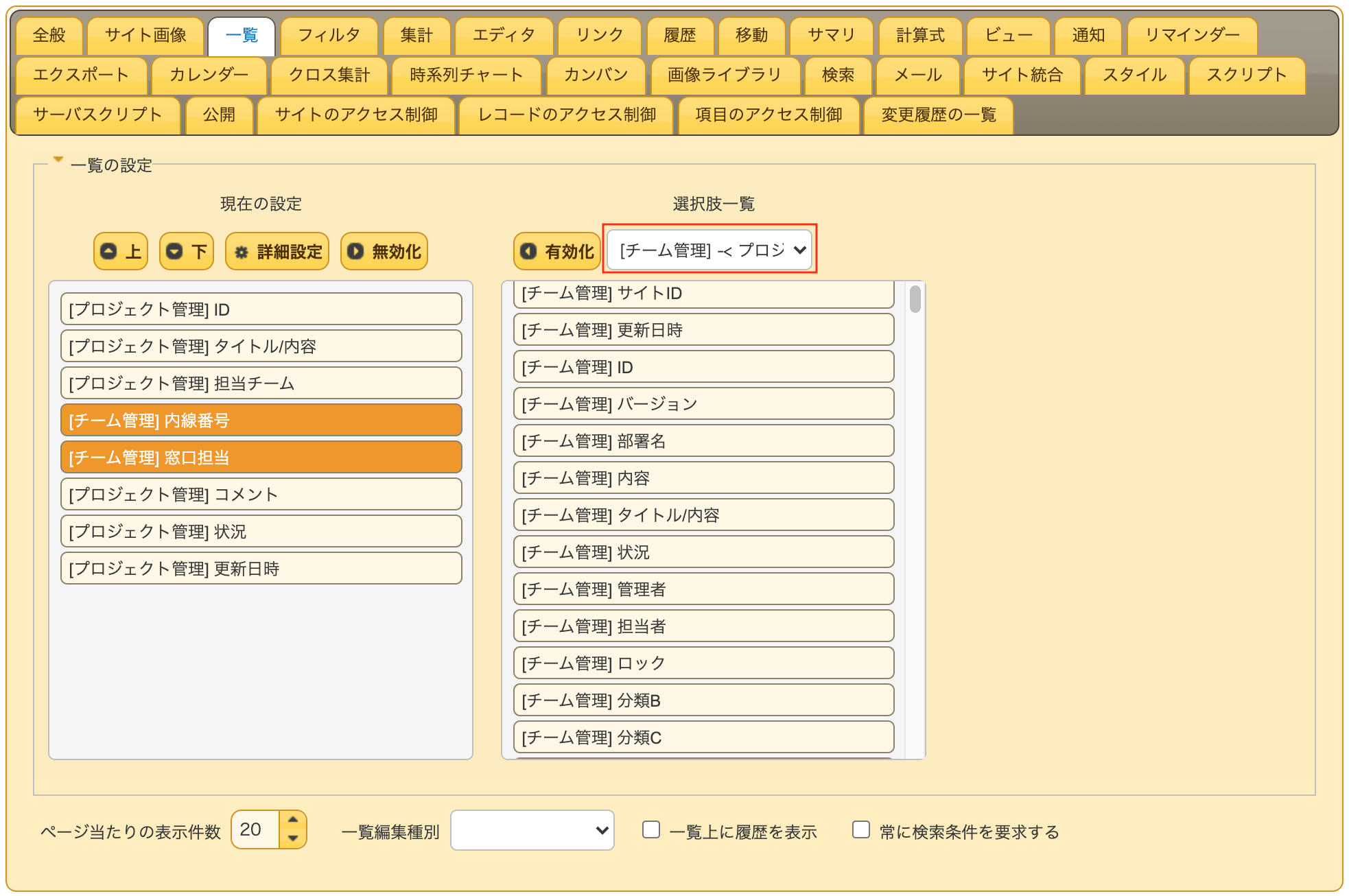This screenshot has height=896, width=1349.
Task: Select [プロジェクト管理] タイトル/内容 in current settings
Action: coord(261,346)
